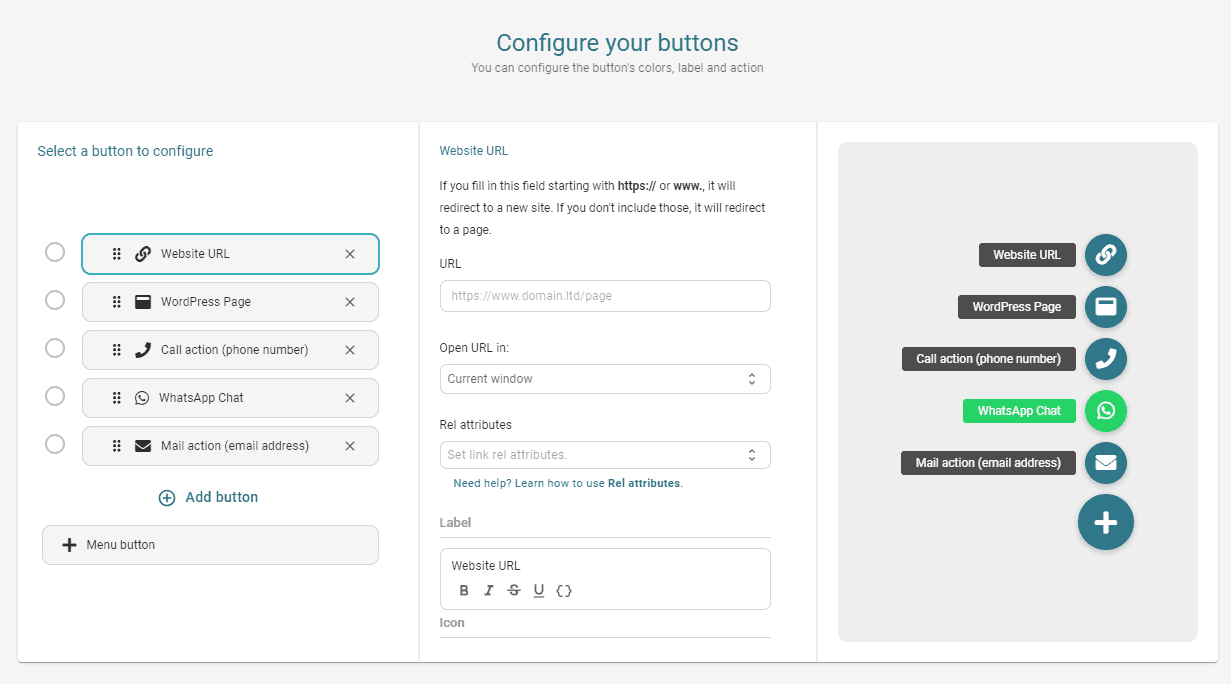Click inside the URL input field
The height and width of the screenshot is (684, 1231).
604,296
